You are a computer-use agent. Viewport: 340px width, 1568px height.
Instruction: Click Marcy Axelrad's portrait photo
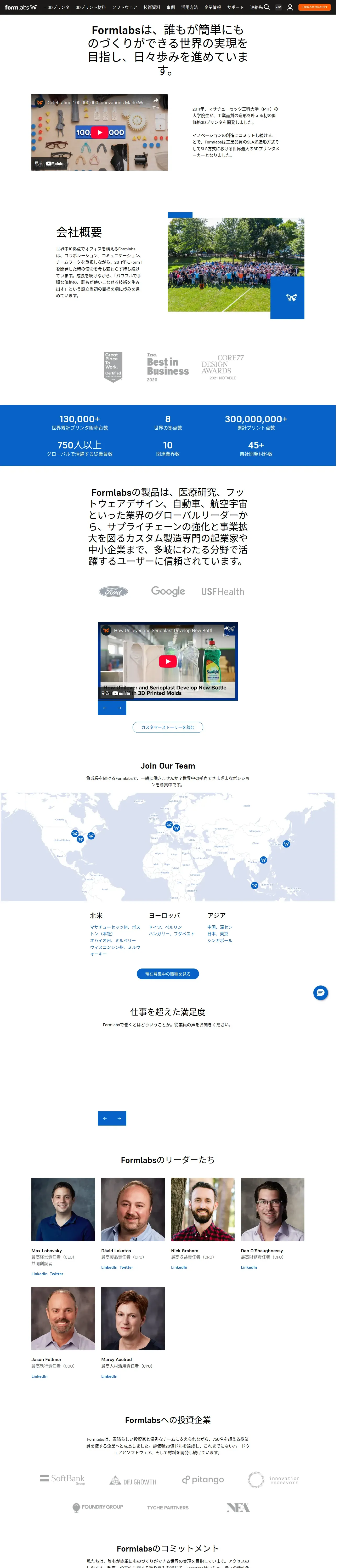(x=133, y=1318)
